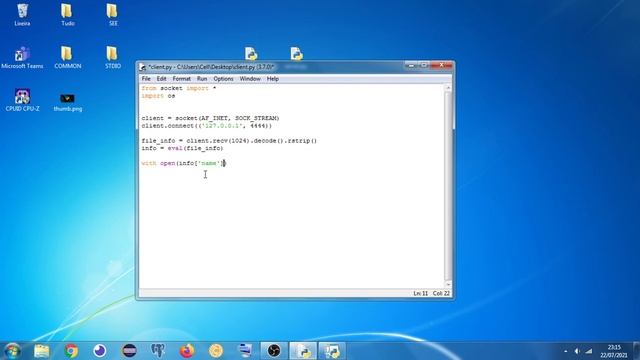Select the left Python file icon behind the IDLE window

(x=251, y=53)
